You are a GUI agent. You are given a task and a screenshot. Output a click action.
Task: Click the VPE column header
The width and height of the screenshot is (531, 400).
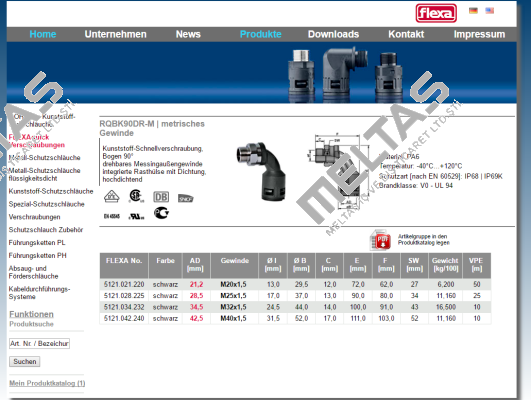tap(477, 265)
